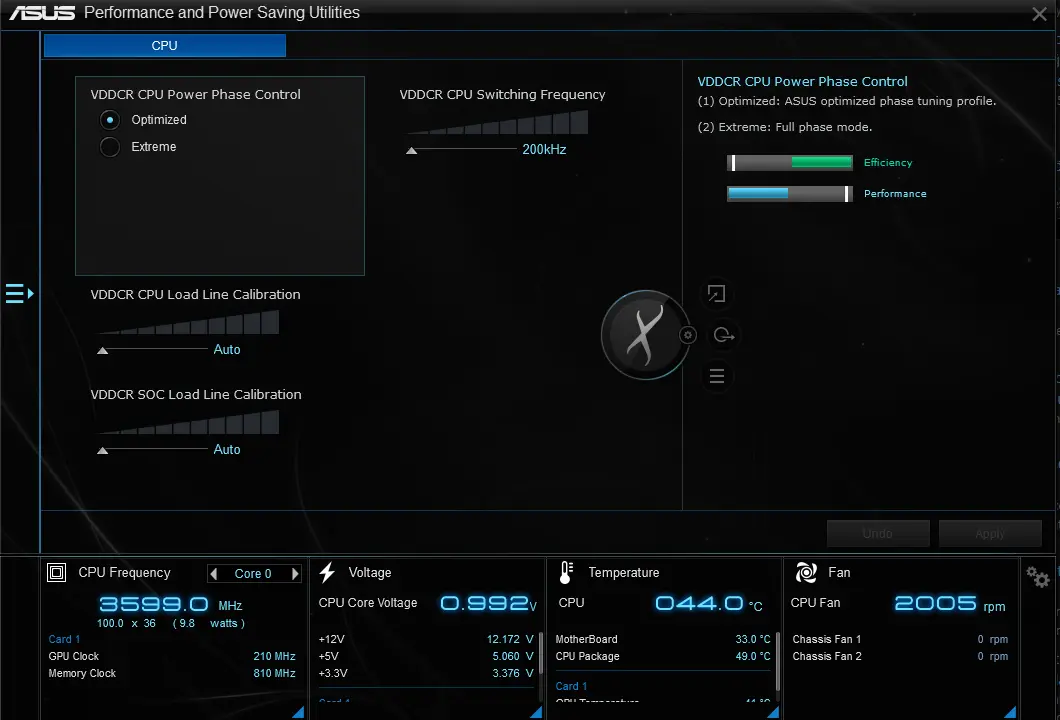Click the 200kHz switching frequency value
Viewport: 1060px width, 720px height.
tap(544, 149)
